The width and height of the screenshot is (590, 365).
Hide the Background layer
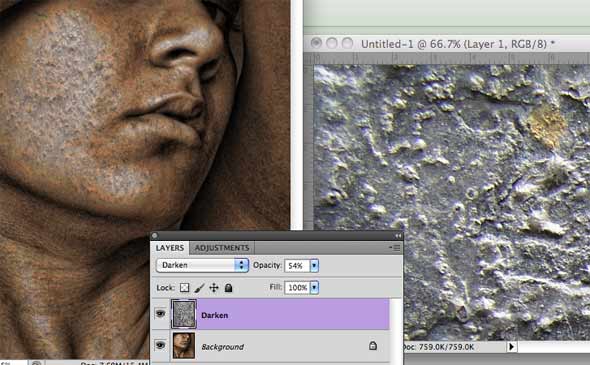(x=160, y=345)
